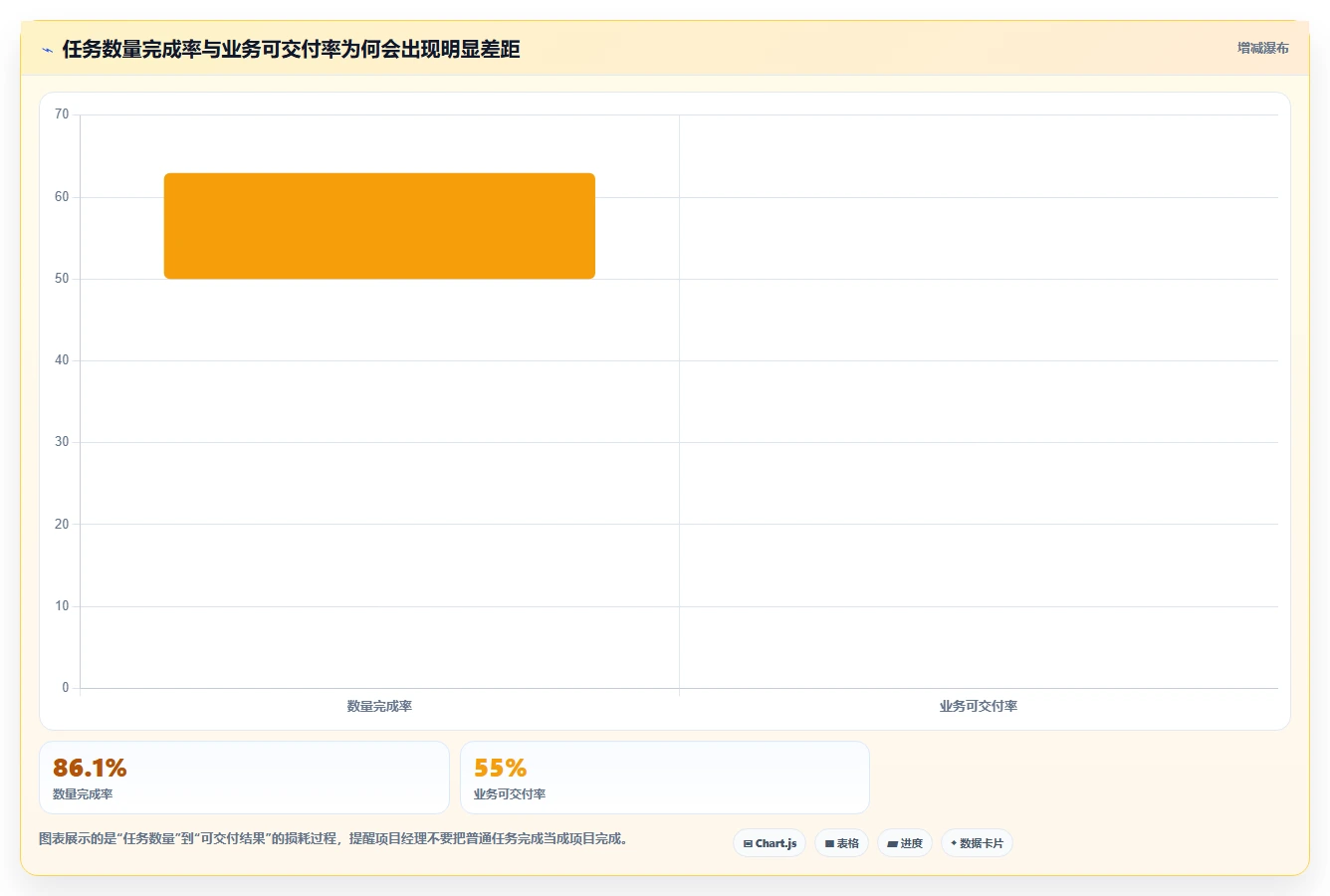
Task: Click the footer note starting 图表展示的是
Action: [x=333, y=839]
